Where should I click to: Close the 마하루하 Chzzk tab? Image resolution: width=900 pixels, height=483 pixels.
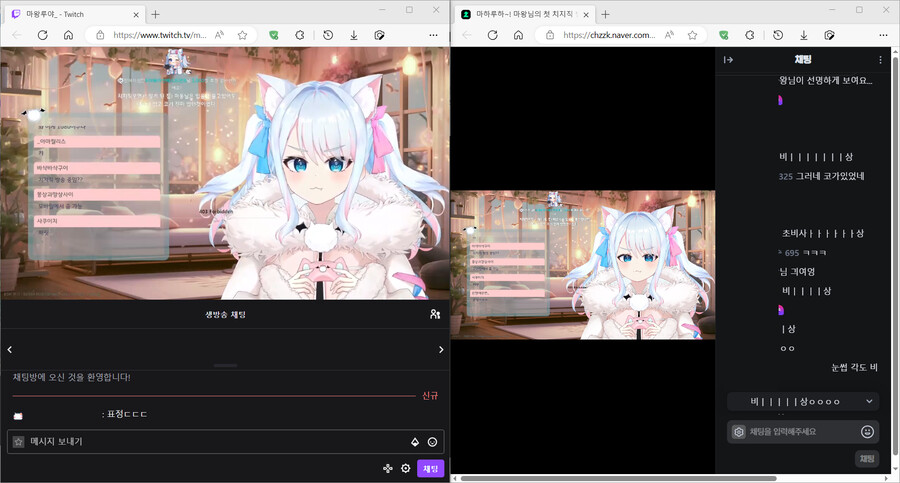tap(586, 14)
